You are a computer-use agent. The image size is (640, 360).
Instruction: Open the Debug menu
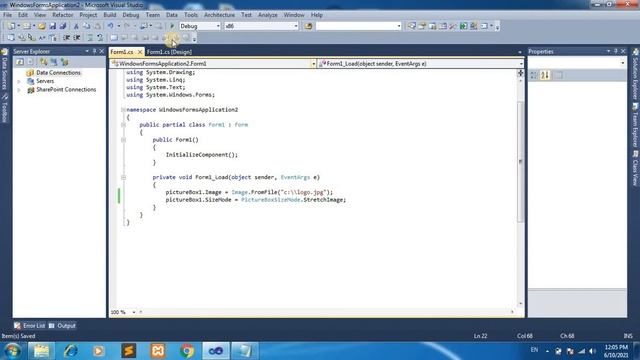click(131, 15)
